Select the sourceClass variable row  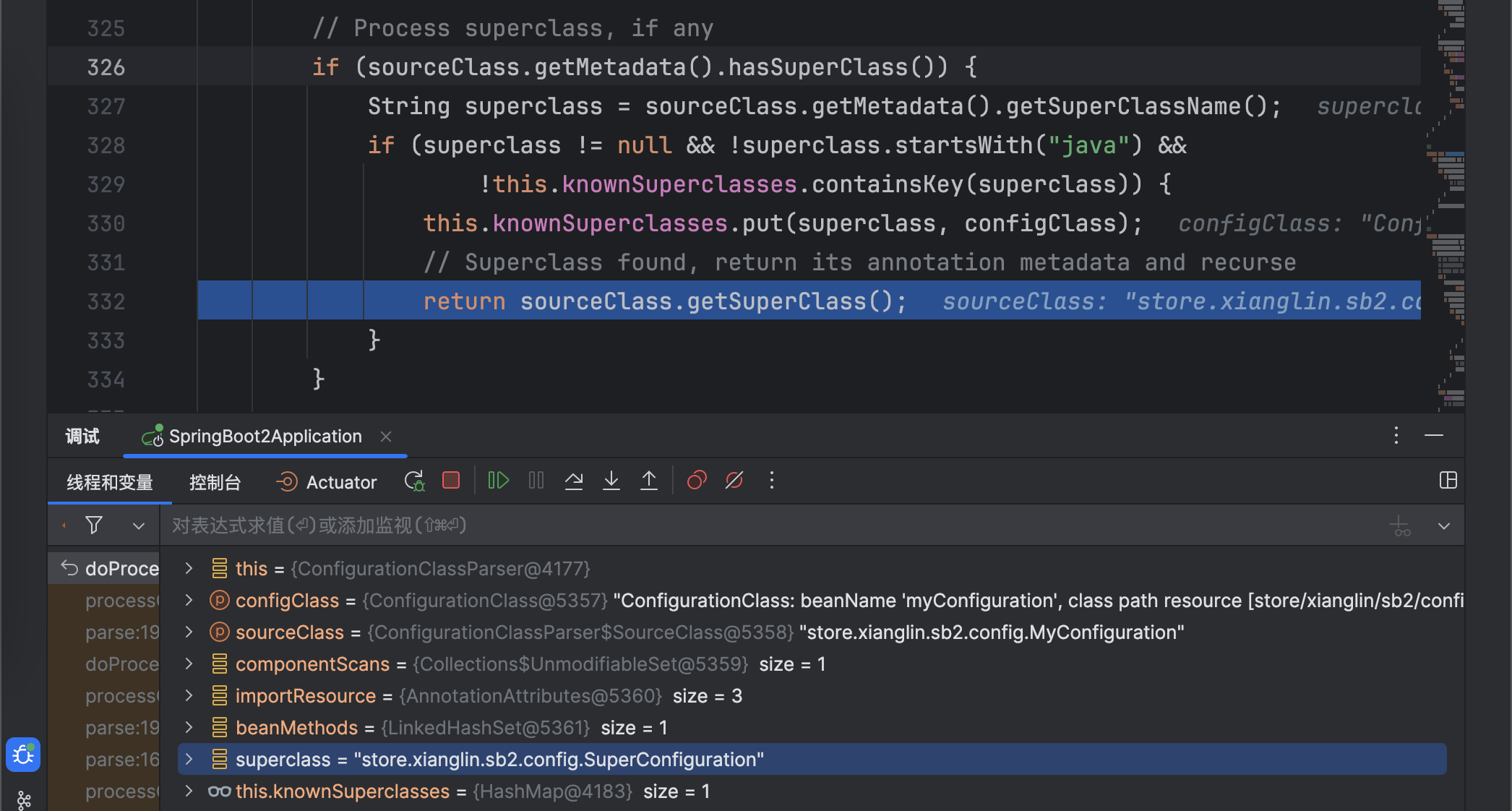812,632
